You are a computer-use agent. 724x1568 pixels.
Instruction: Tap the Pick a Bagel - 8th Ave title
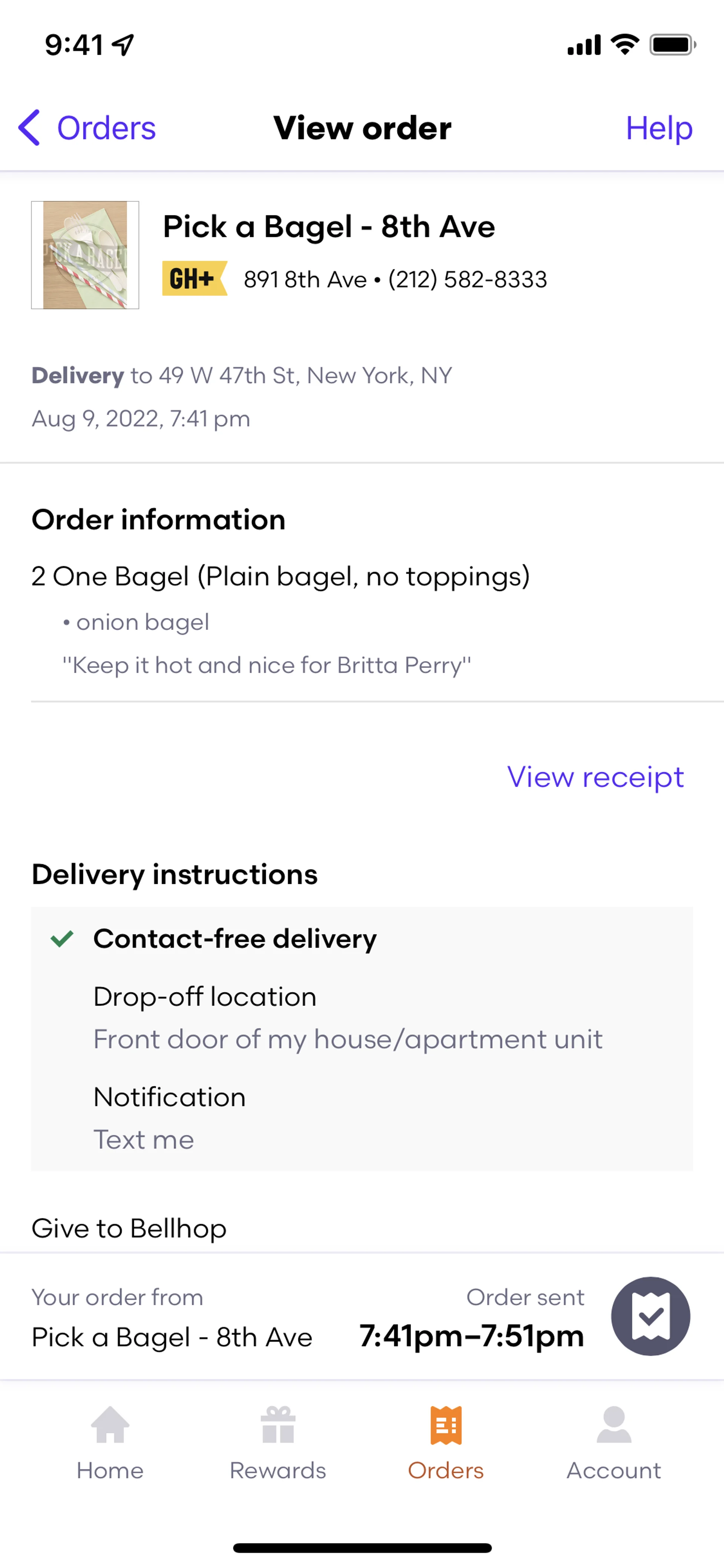328,227
